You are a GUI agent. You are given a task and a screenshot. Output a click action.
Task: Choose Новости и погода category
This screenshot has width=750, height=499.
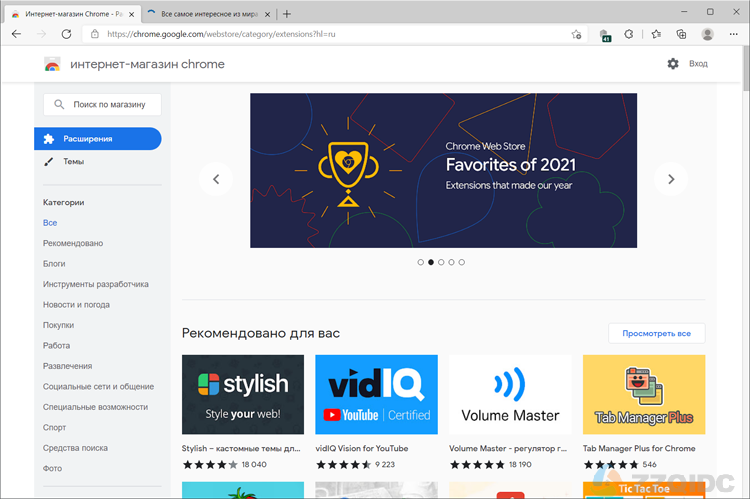(x=76, y=305)
